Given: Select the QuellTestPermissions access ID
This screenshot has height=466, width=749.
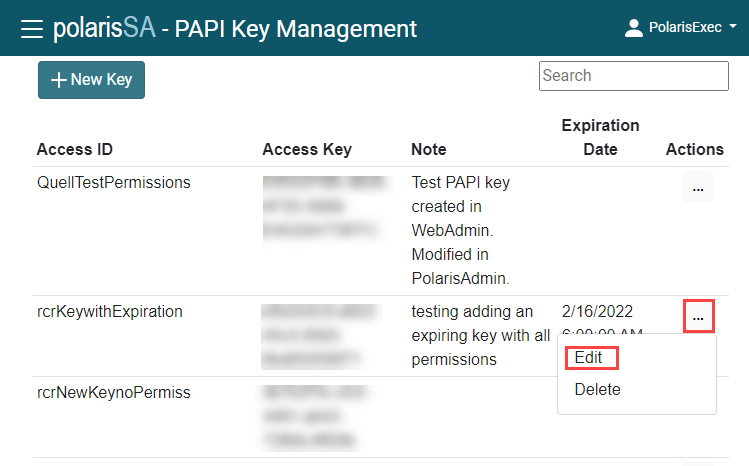Looking at the screenshot, I should (114, 182).
